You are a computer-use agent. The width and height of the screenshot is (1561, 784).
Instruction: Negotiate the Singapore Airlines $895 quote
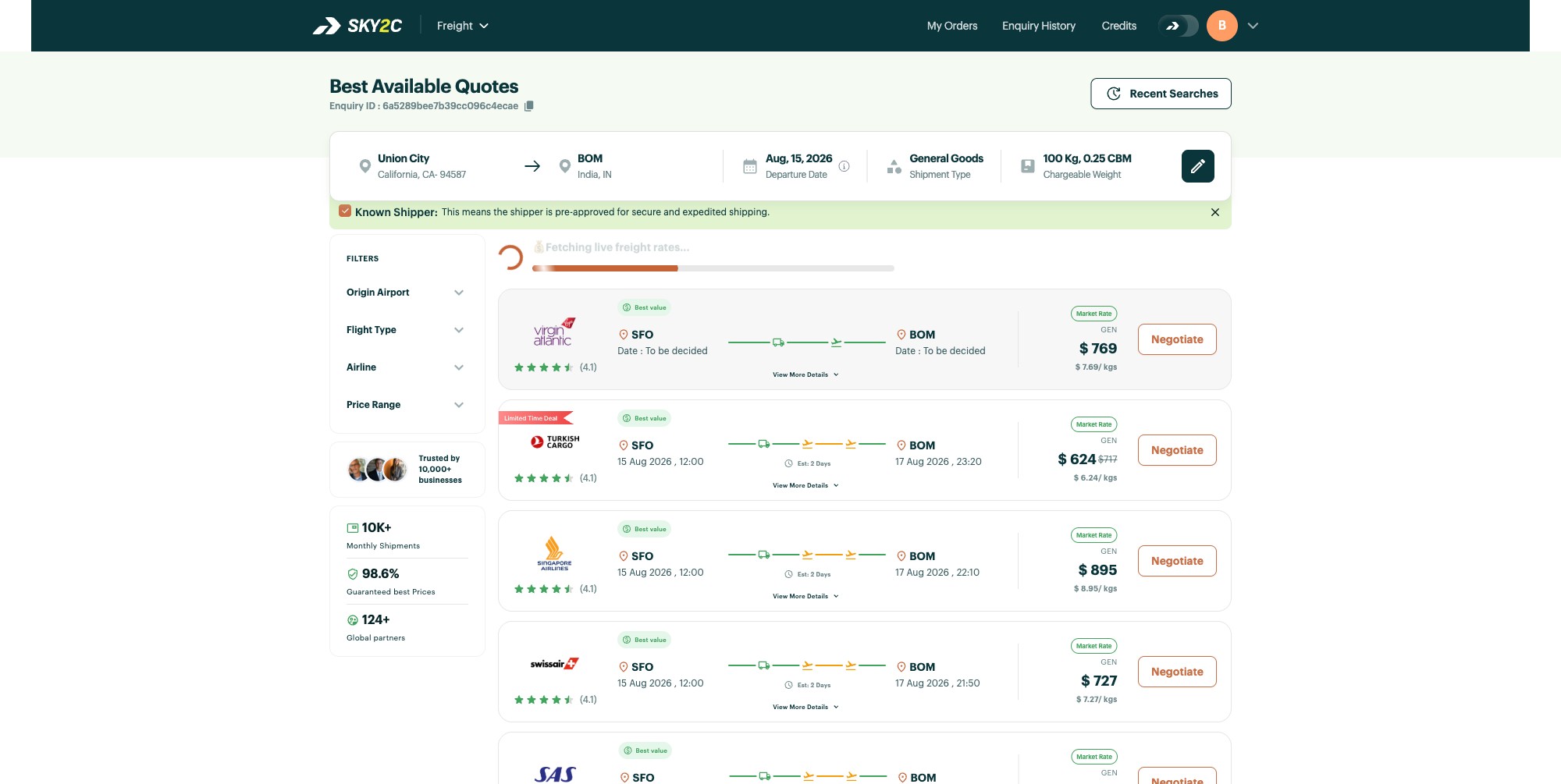pyautogui.click(x=1177, y=561)
